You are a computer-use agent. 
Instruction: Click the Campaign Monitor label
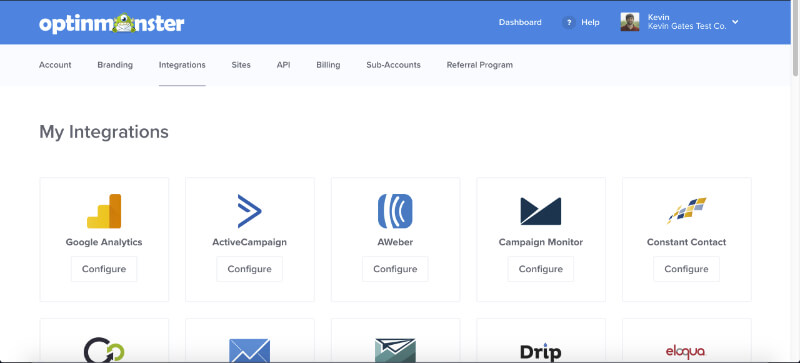pos(541,242)
